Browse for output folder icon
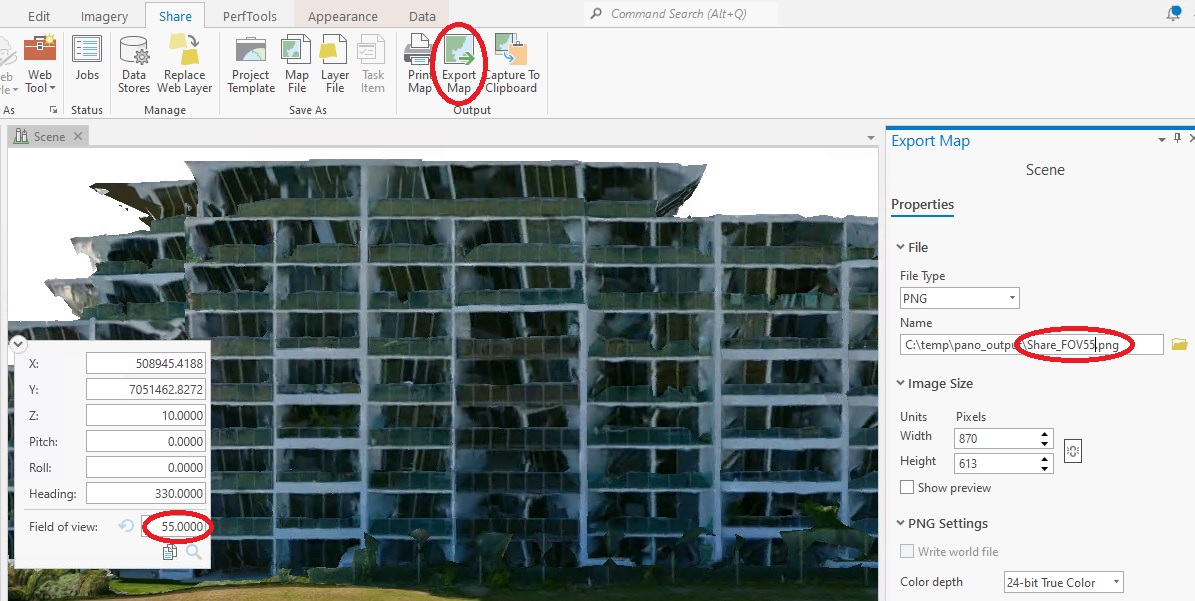This screenshot has width=1195, height=601. click(1180, 345)
